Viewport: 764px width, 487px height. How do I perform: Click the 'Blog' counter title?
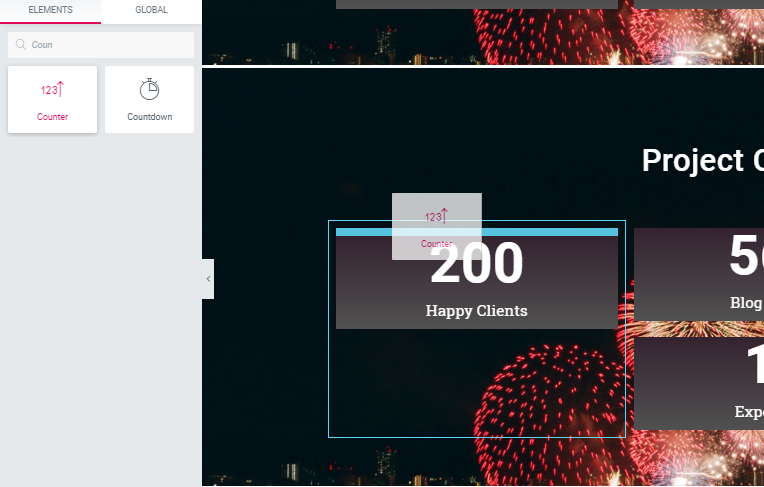tap(746, 303)
